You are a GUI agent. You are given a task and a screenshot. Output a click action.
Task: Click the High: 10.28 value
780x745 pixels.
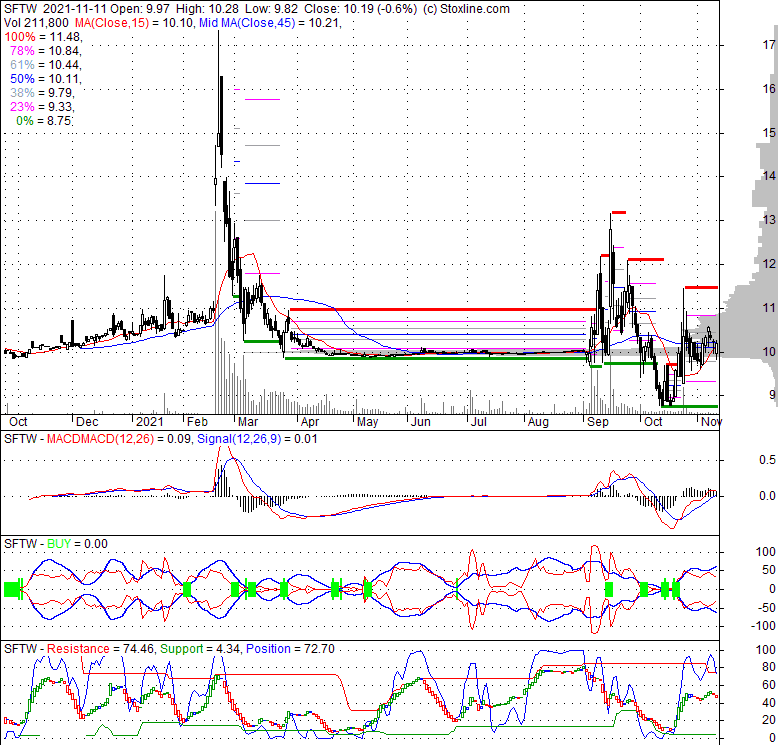pyautogui.click(x=206, y=9)
